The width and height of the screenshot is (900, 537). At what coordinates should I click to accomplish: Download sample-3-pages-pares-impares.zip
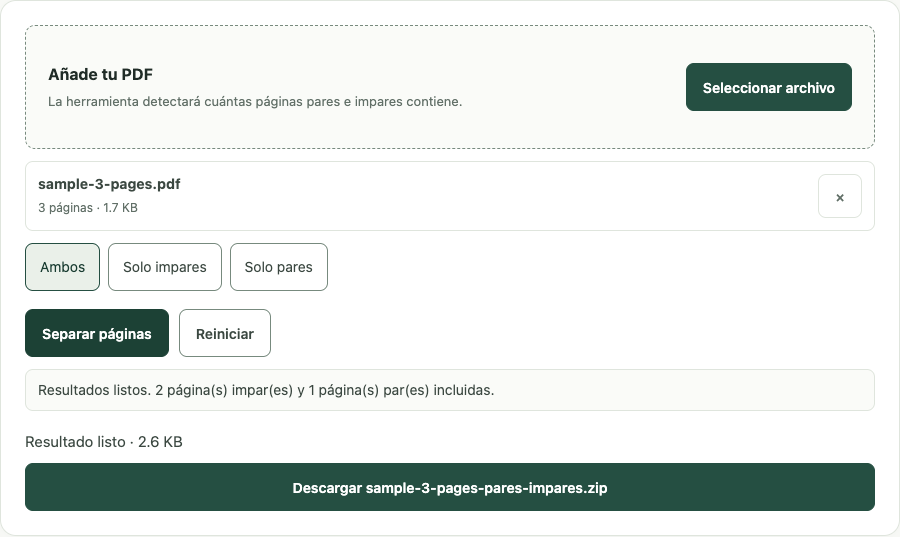450,487
